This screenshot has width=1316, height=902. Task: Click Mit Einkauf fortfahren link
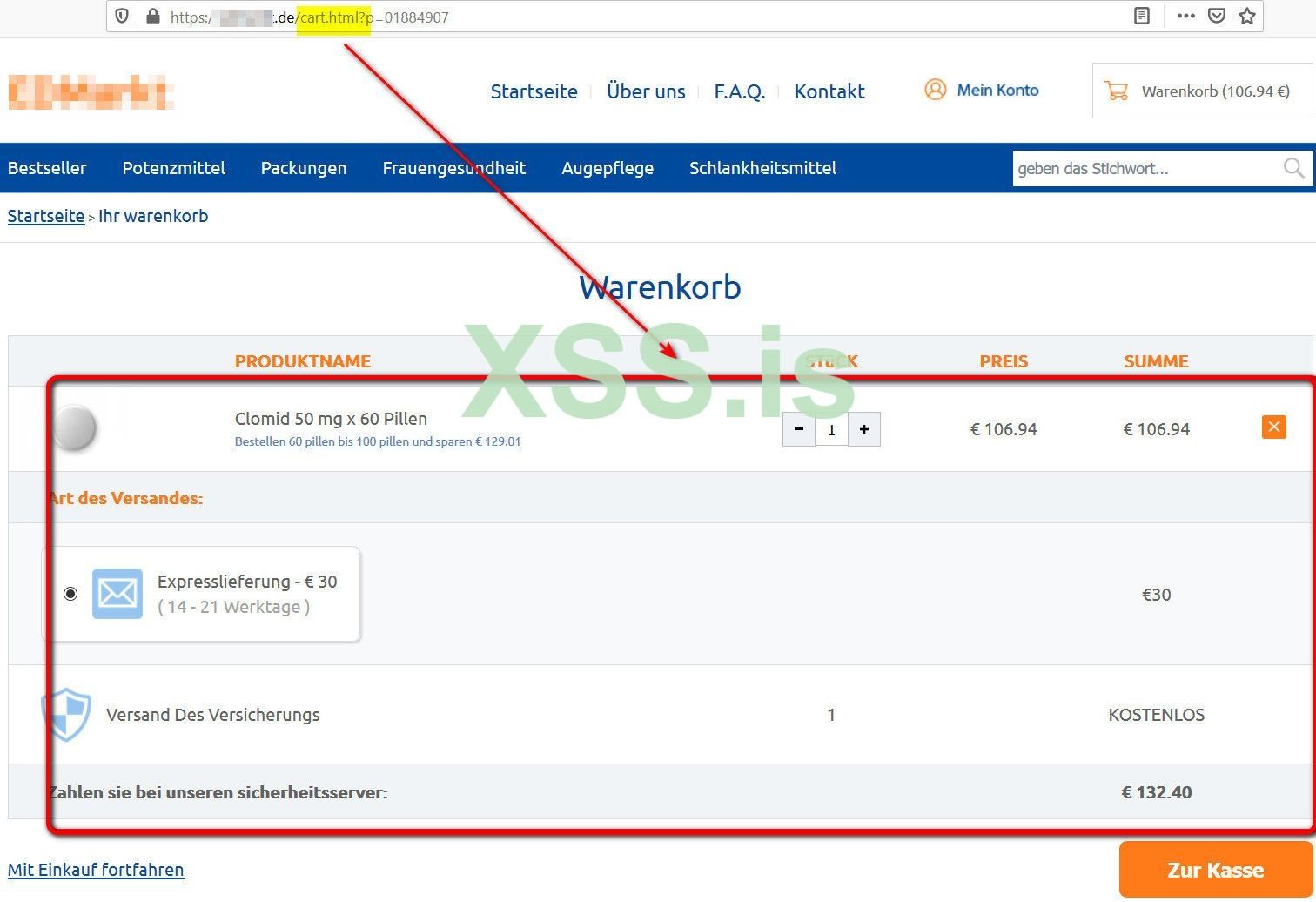click(96, 870)
